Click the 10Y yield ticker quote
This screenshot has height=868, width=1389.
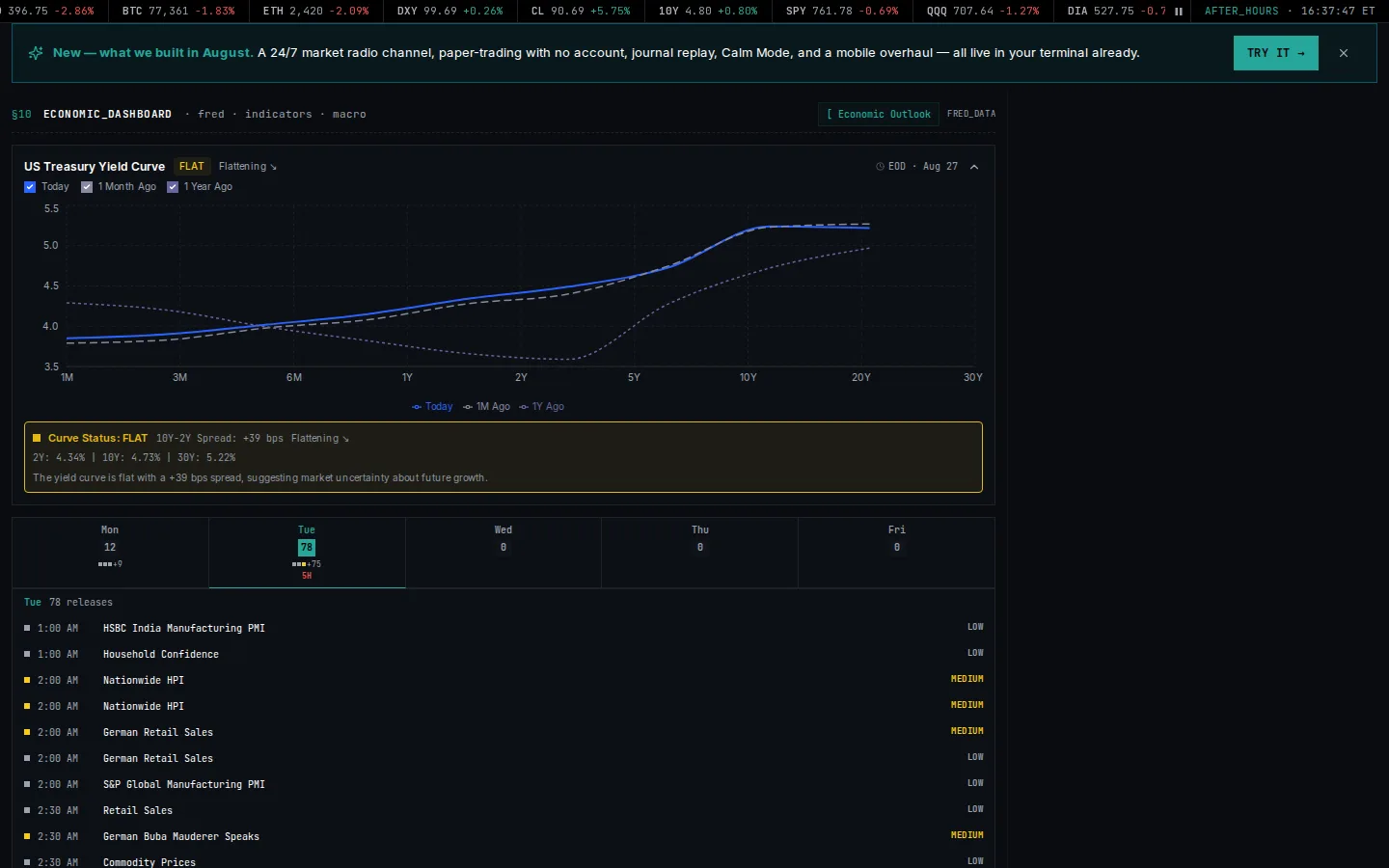pyautogui.click(x=708, y=12)
